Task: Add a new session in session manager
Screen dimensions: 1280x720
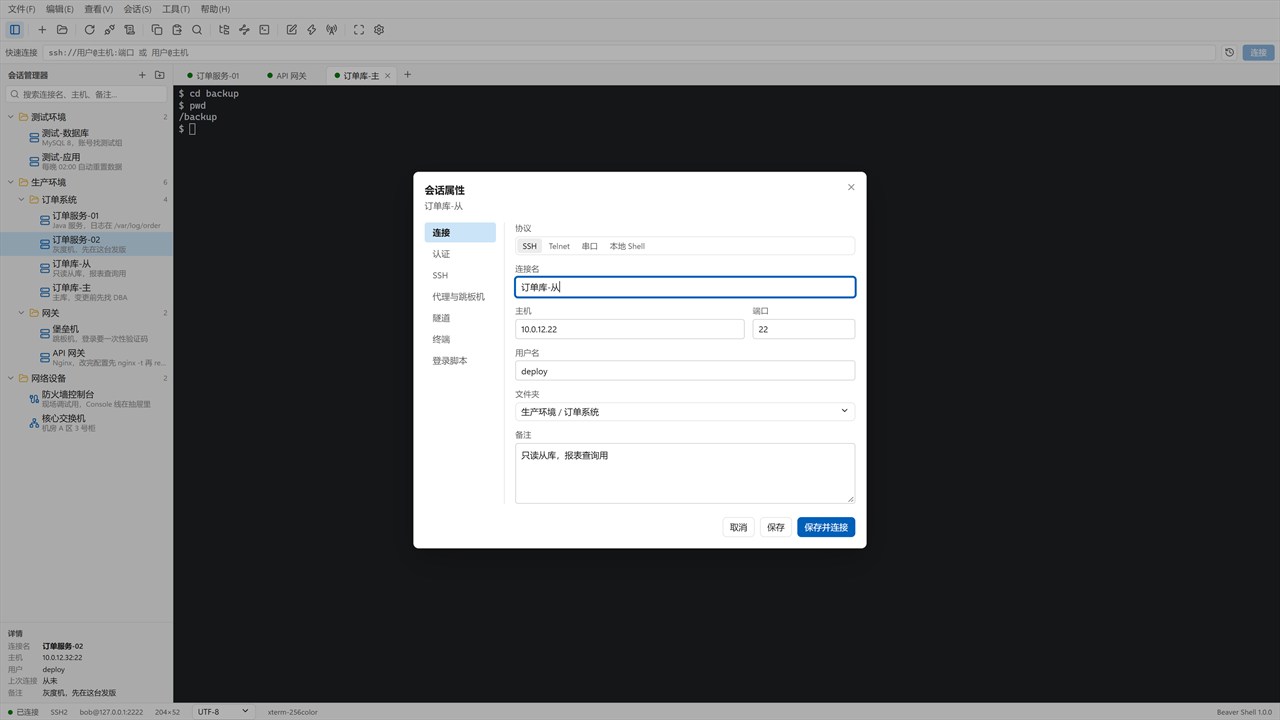Action: point(142,75)
